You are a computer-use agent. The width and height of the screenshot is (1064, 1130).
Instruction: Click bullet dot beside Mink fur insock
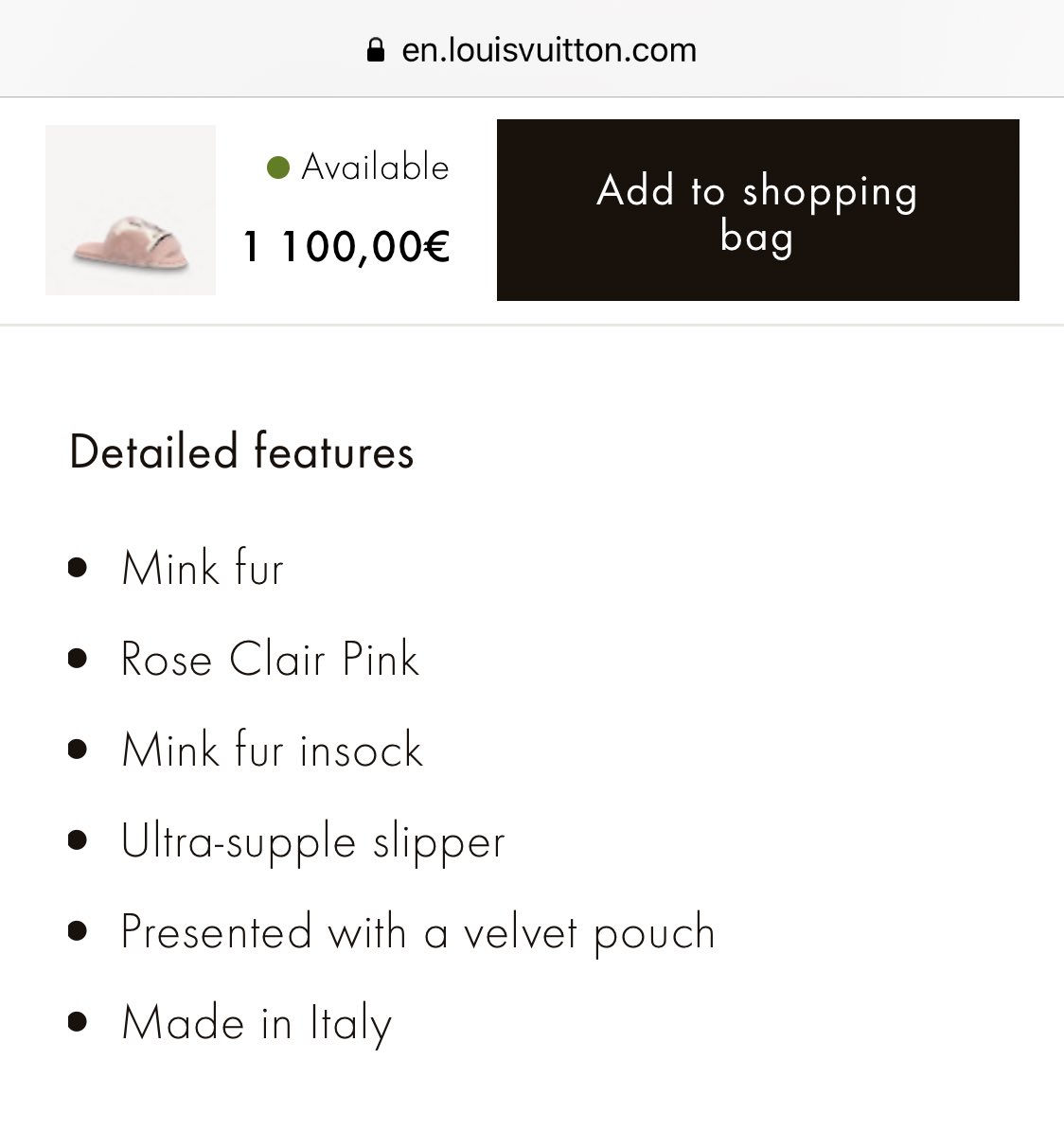click(79, 750)
